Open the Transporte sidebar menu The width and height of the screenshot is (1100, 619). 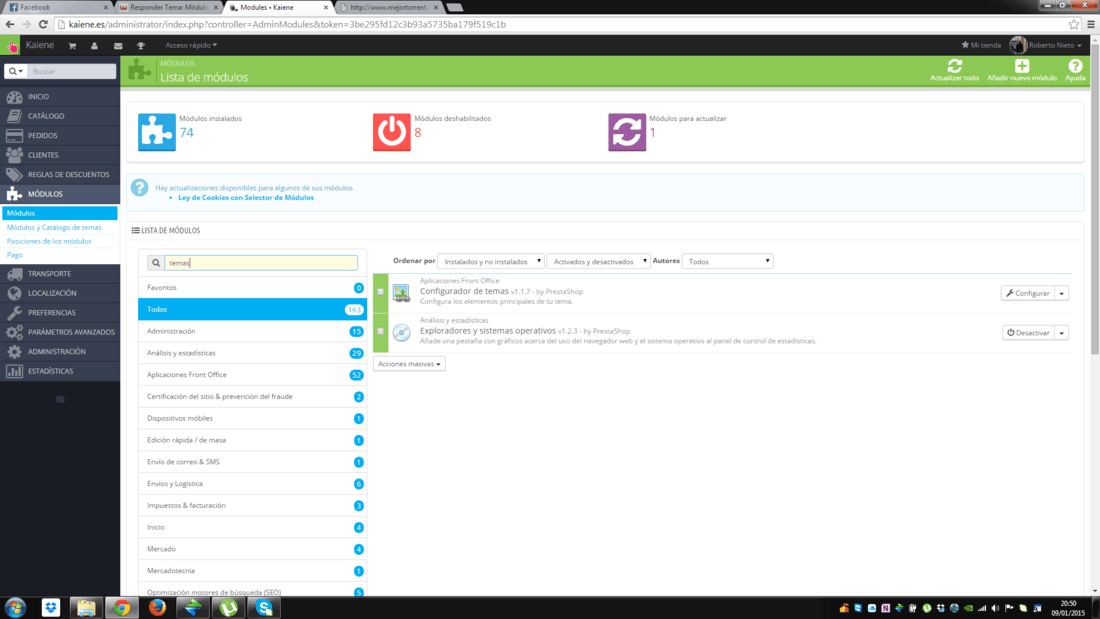point(60,274)
